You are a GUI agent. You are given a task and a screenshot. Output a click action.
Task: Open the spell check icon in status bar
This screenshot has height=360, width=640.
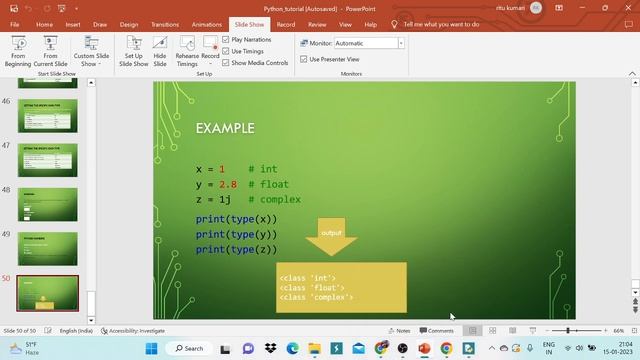click(48, 331)
